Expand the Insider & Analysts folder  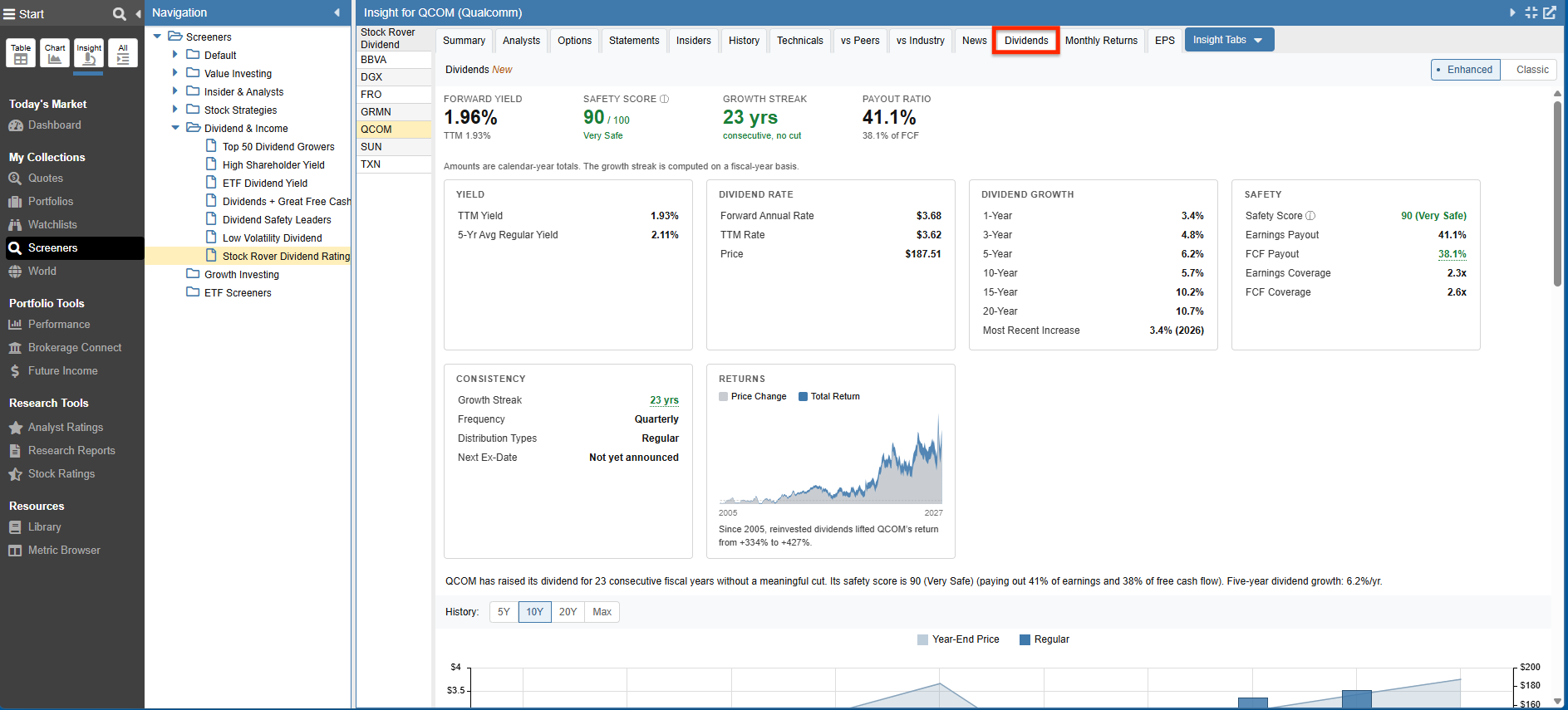[x=174, y=91]
